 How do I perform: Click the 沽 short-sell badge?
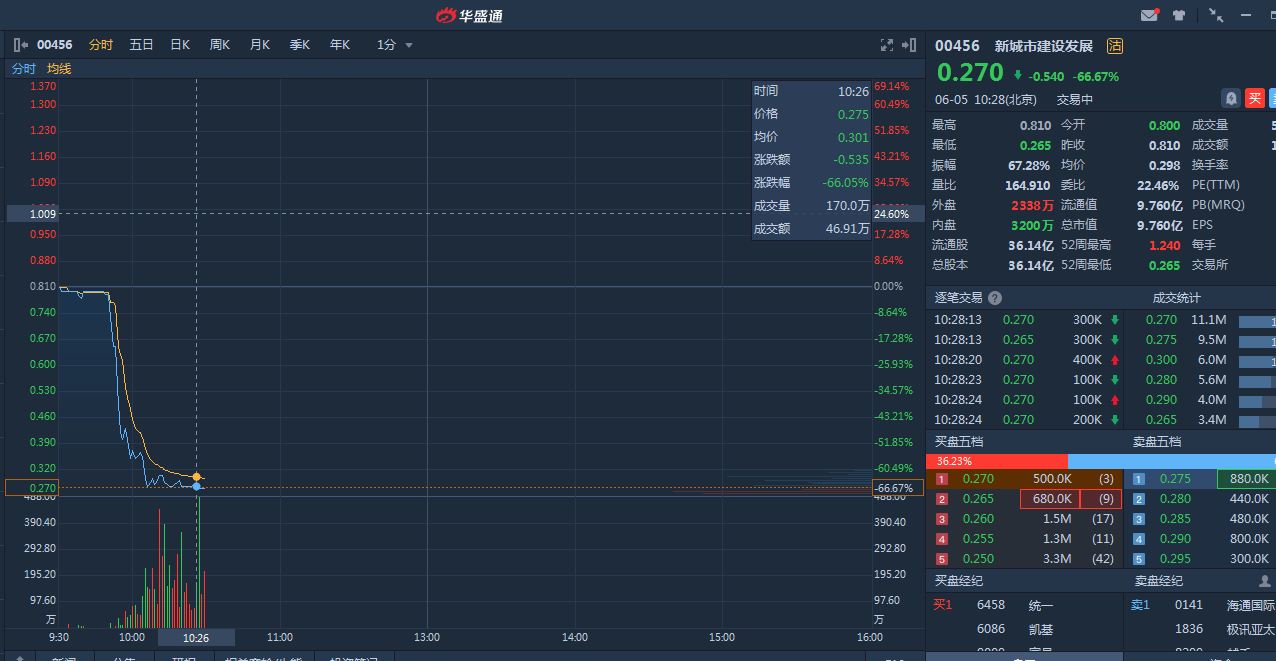[x=1115, y=46]
